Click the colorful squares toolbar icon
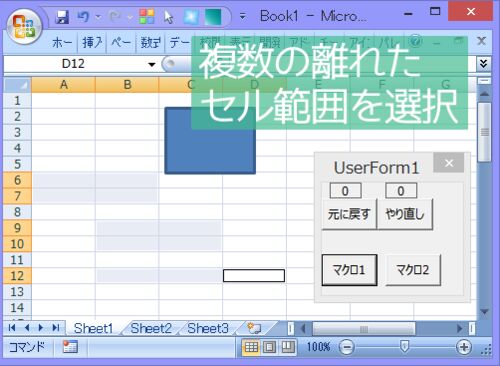 [147, 17]
